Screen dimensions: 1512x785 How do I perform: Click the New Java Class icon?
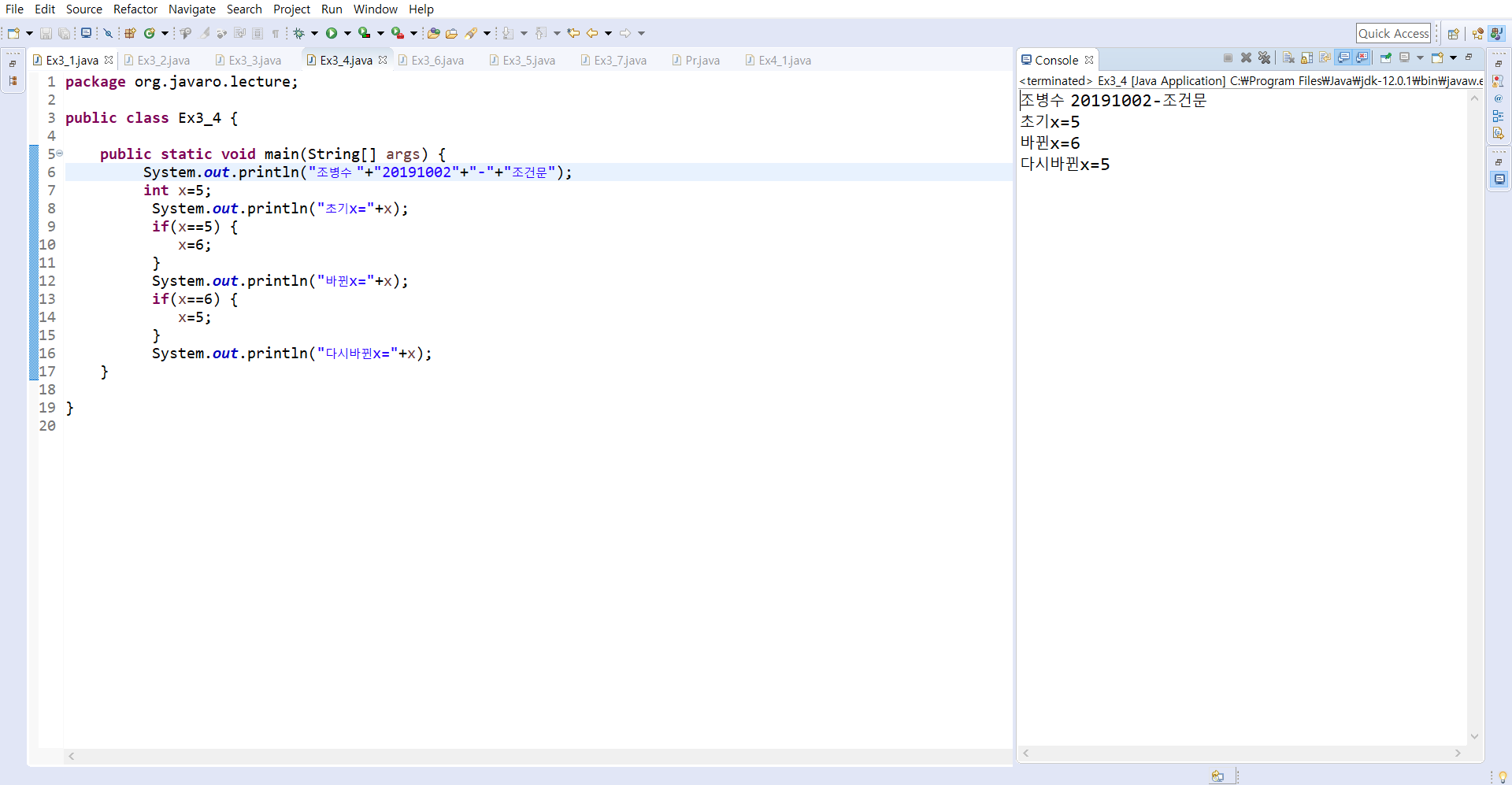(x=149, y=33)
